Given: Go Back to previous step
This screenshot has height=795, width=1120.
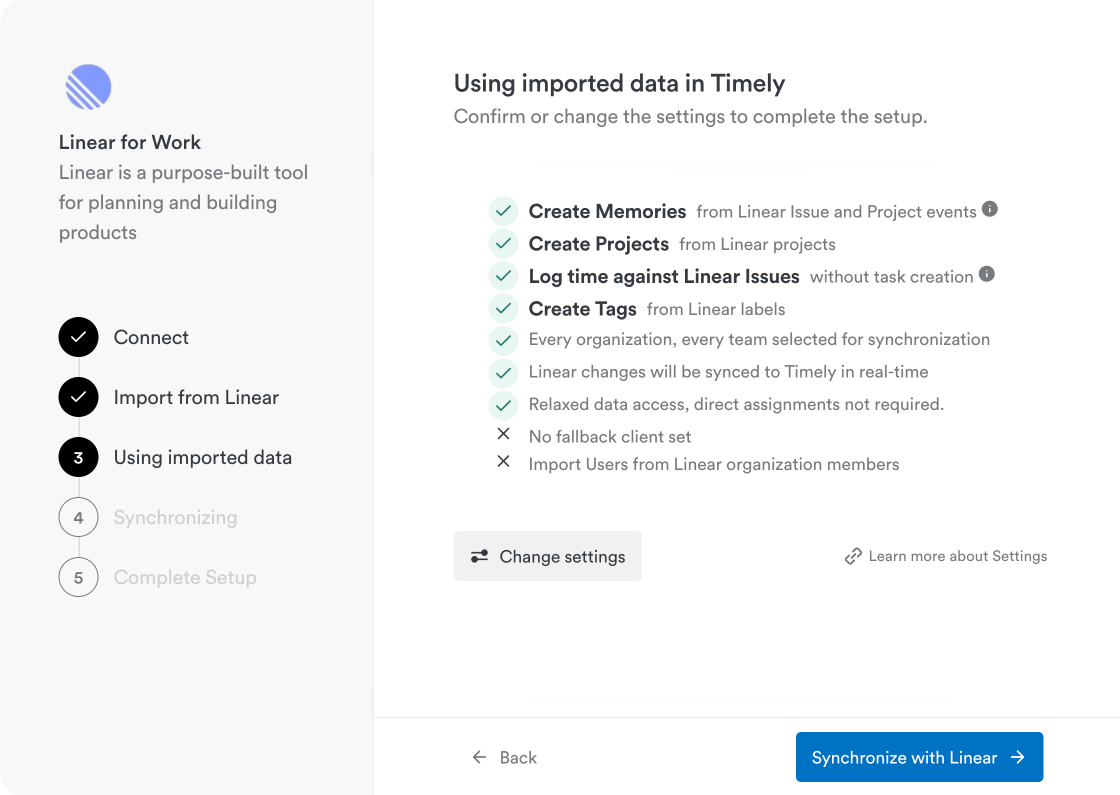Looking at the screenshot, I should click(505, 758).
